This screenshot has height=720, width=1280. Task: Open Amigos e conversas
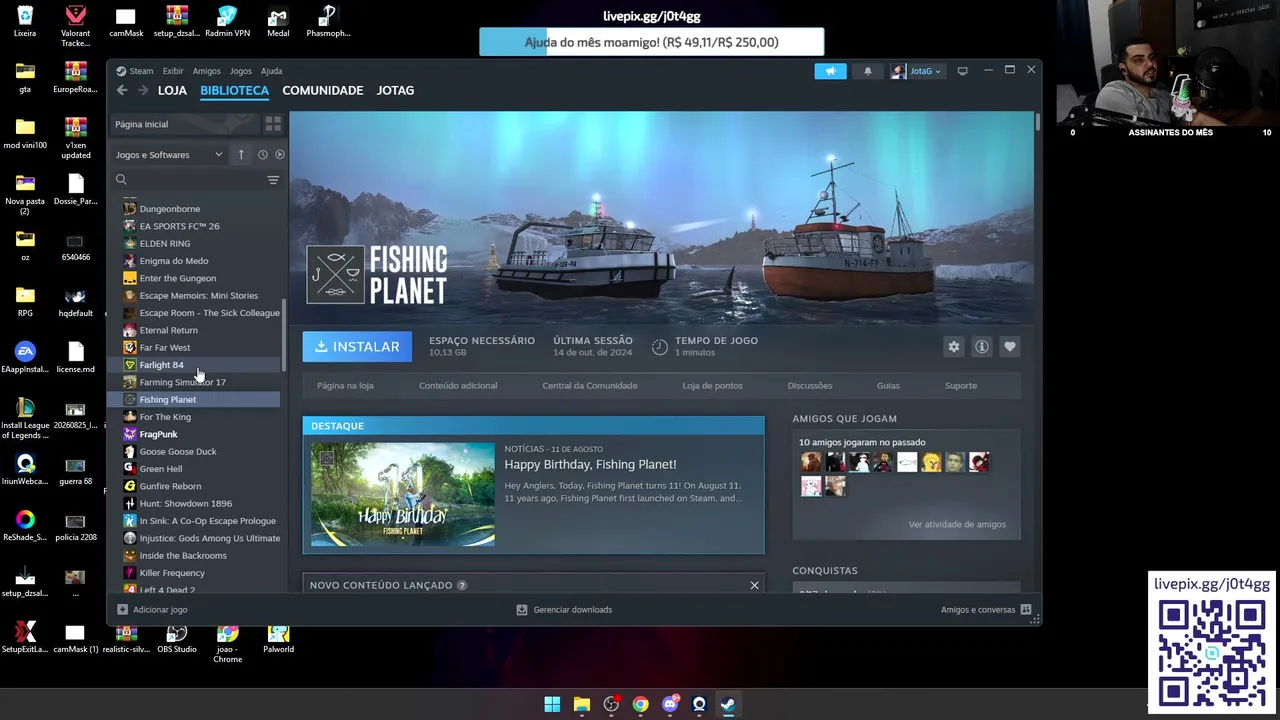pos(986,609)
